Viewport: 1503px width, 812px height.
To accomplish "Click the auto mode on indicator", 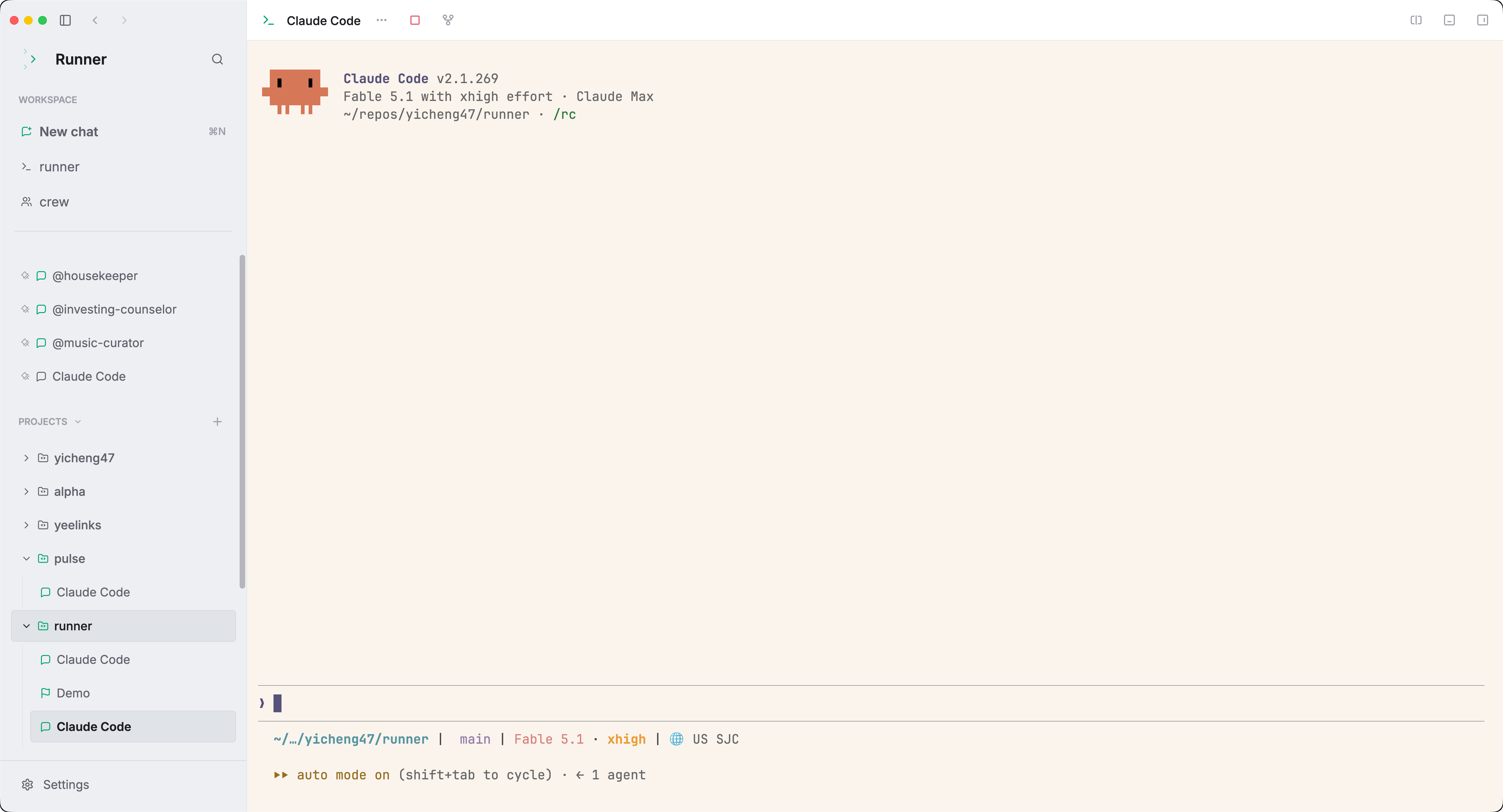I will click(331, 775).
